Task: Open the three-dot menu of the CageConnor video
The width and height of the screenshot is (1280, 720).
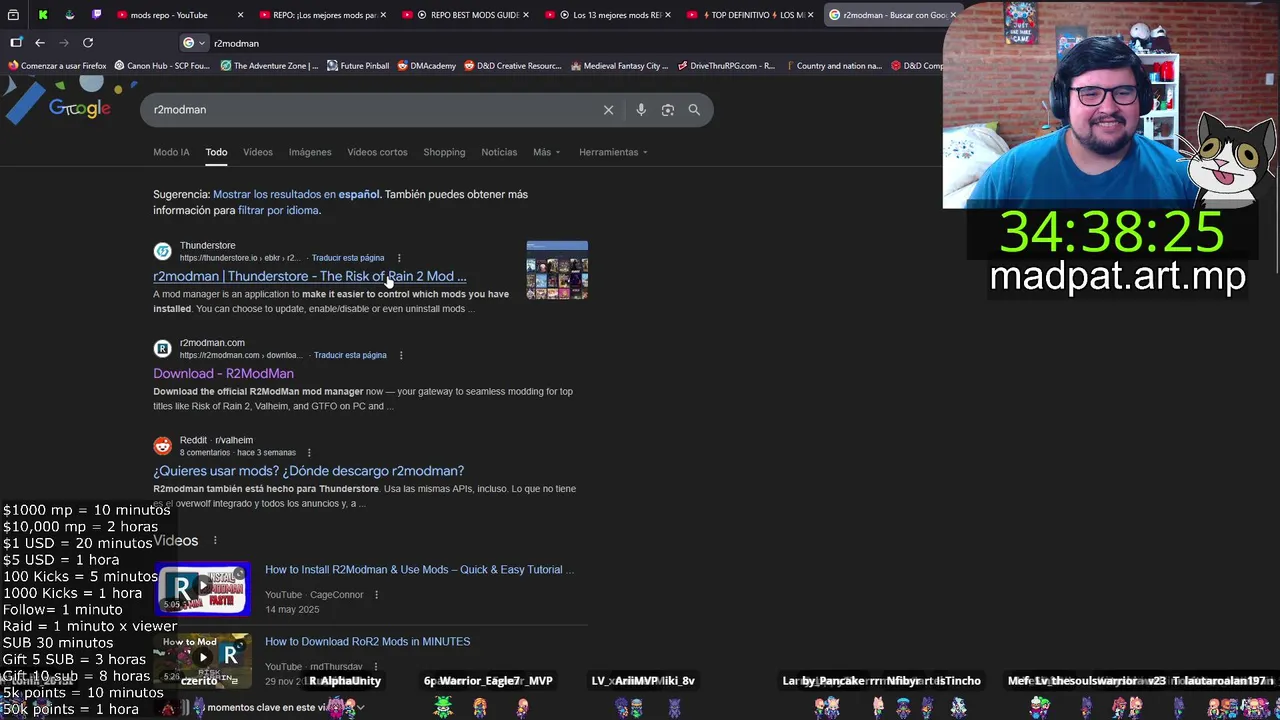Action: pos(376,595)
